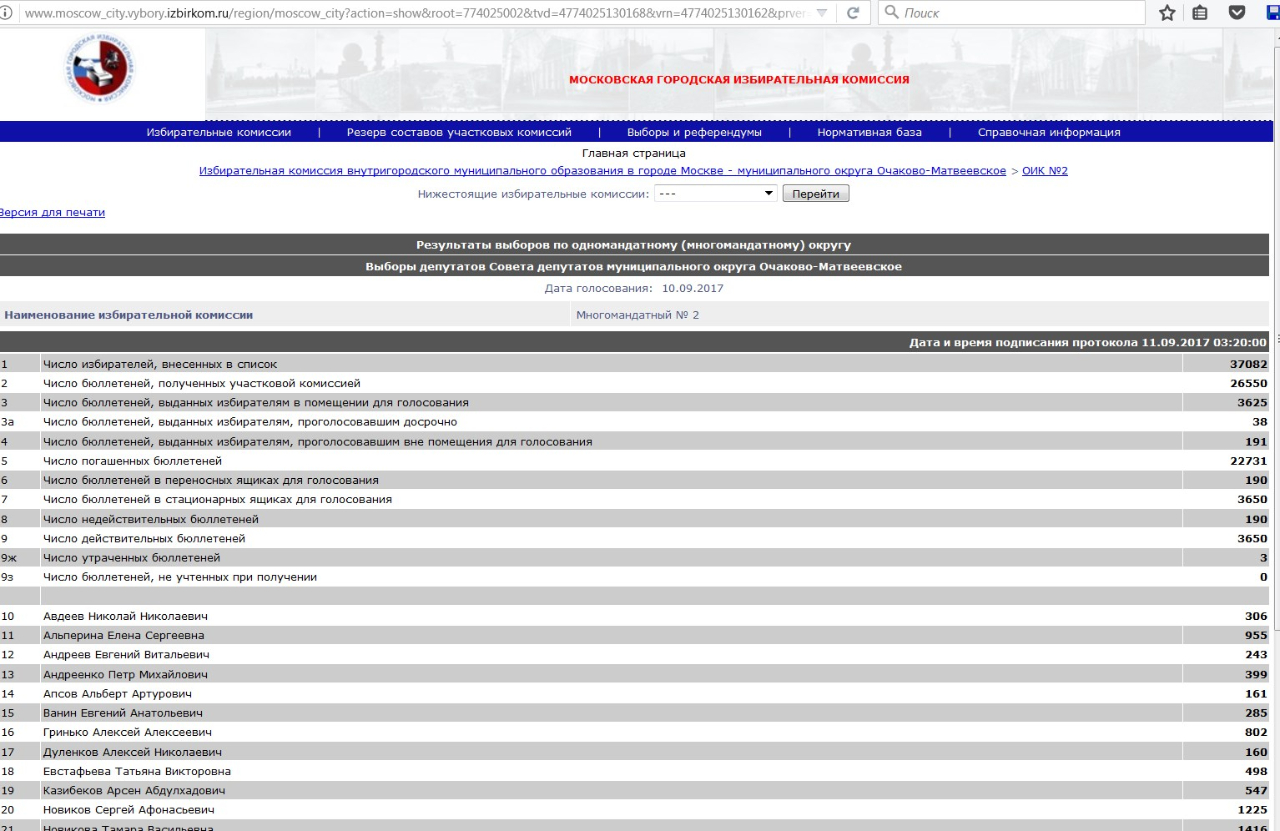Open the Справочная информация menu

[x=1049, y=132]
